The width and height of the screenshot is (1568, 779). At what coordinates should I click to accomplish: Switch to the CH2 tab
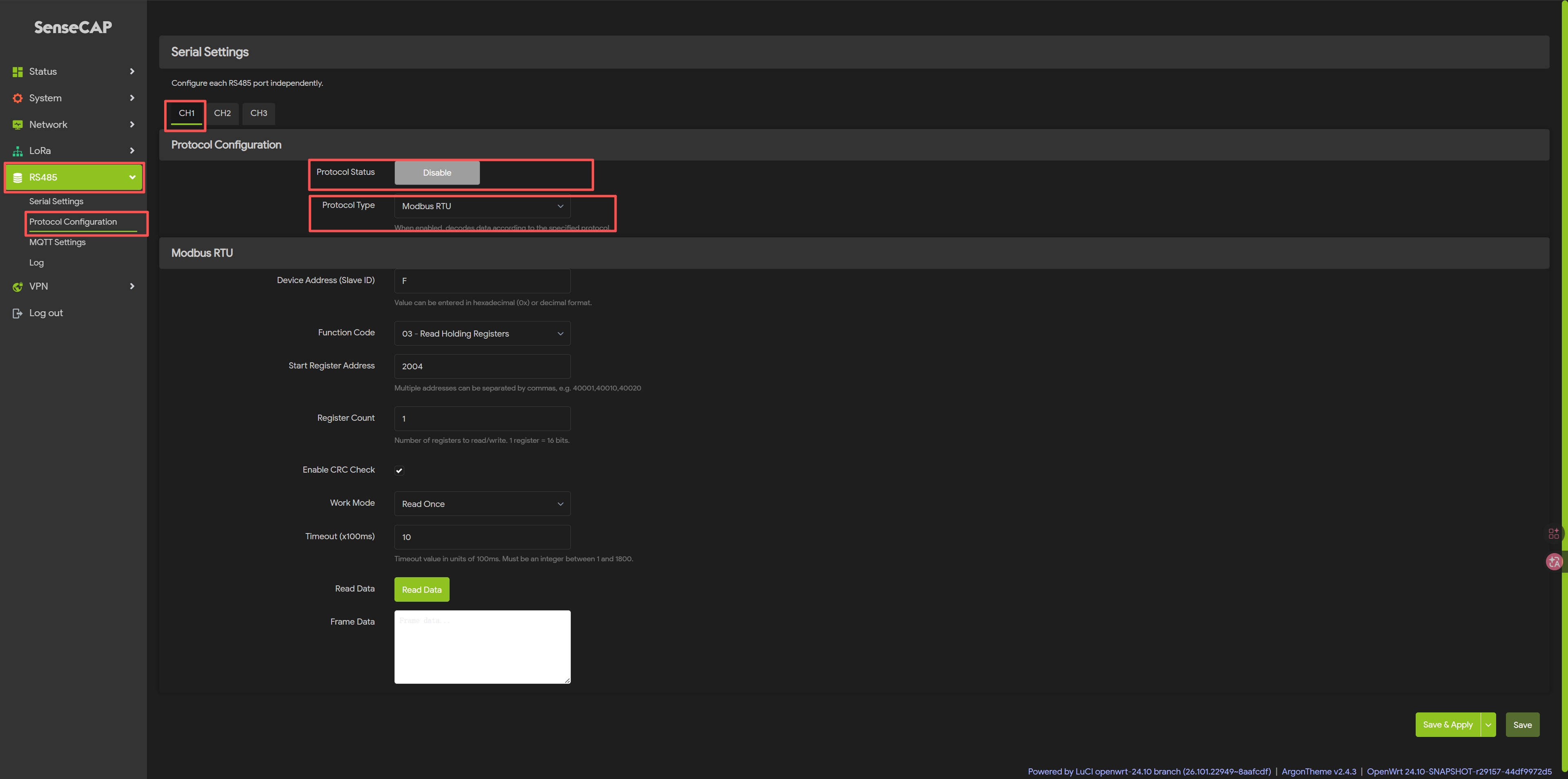coord(222,113)
